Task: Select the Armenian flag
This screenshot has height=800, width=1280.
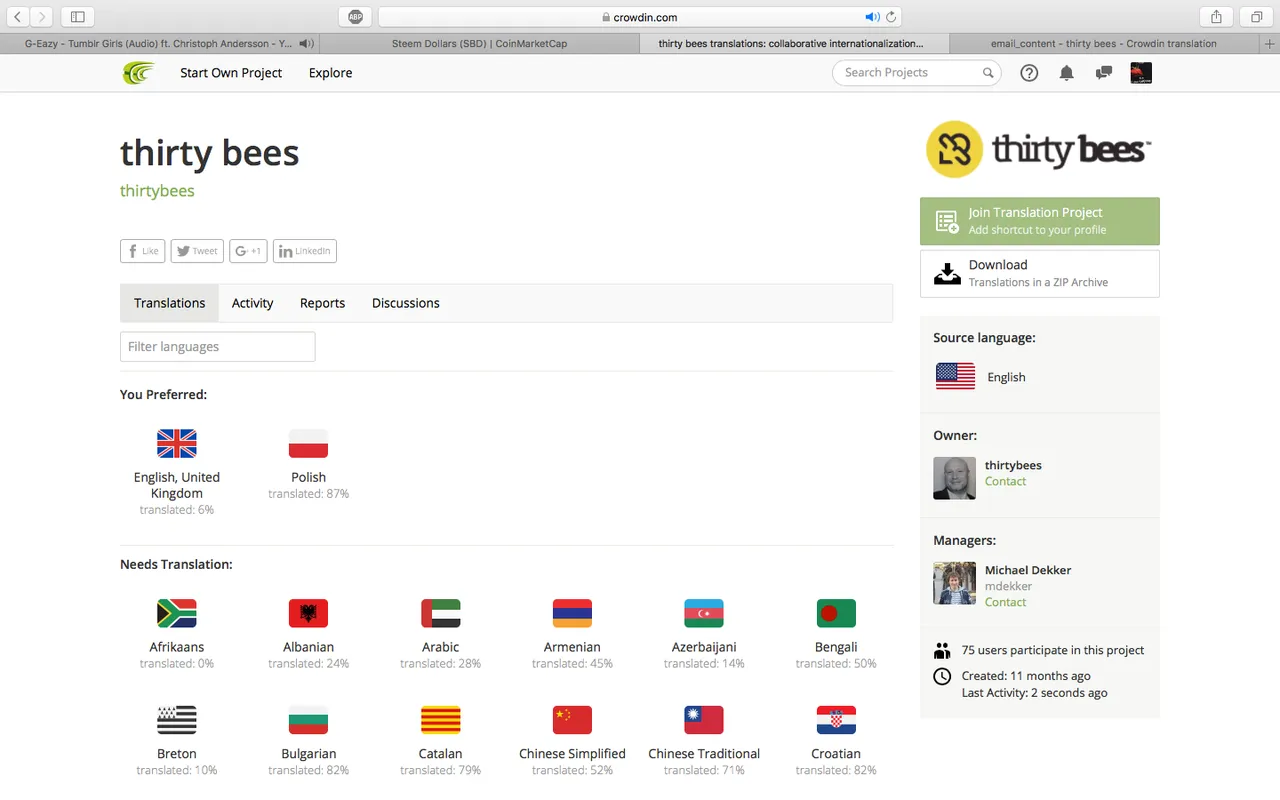Action: click(x=572, y=613)
